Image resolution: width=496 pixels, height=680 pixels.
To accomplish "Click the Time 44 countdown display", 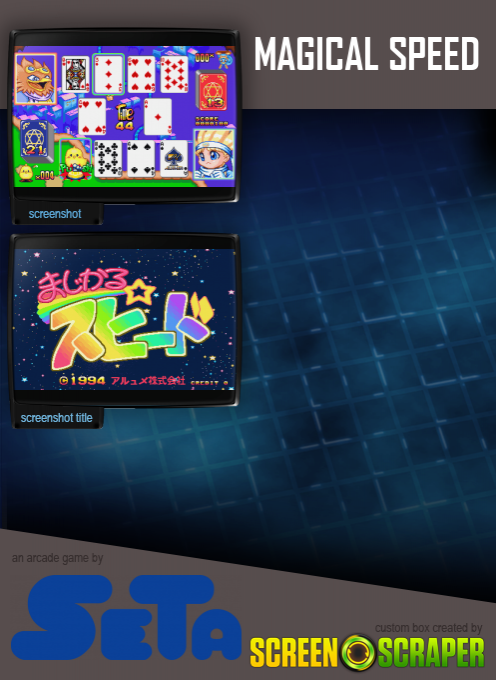I will point(125,118).
